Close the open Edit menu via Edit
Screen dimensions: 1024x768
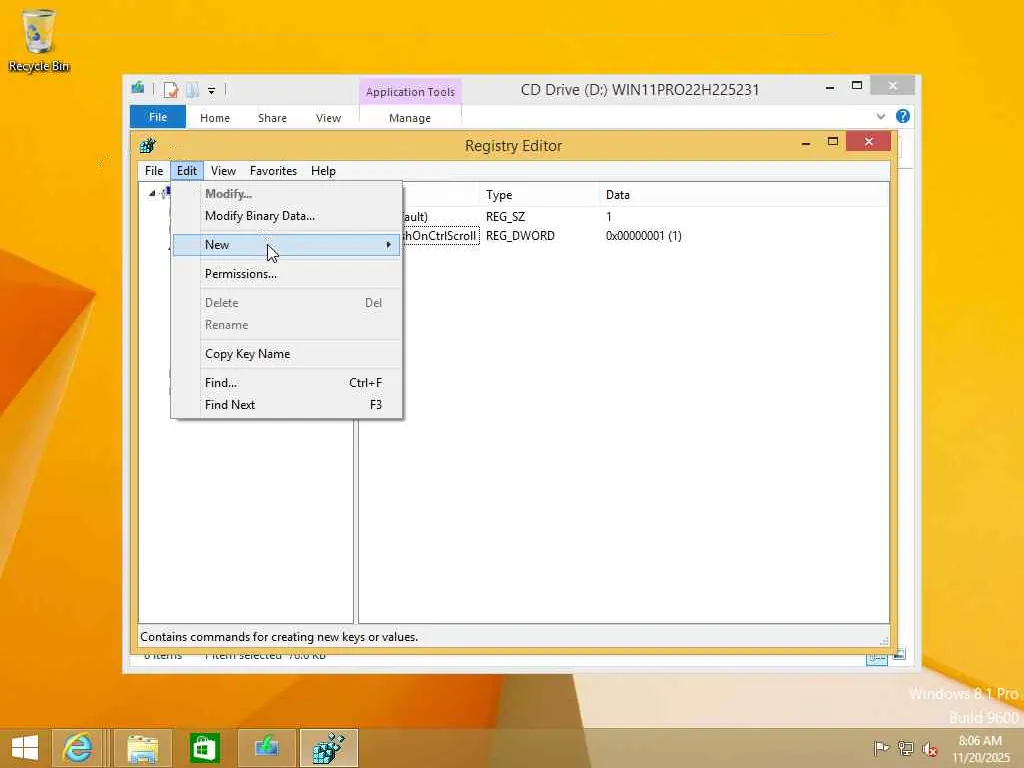(187, 171)
